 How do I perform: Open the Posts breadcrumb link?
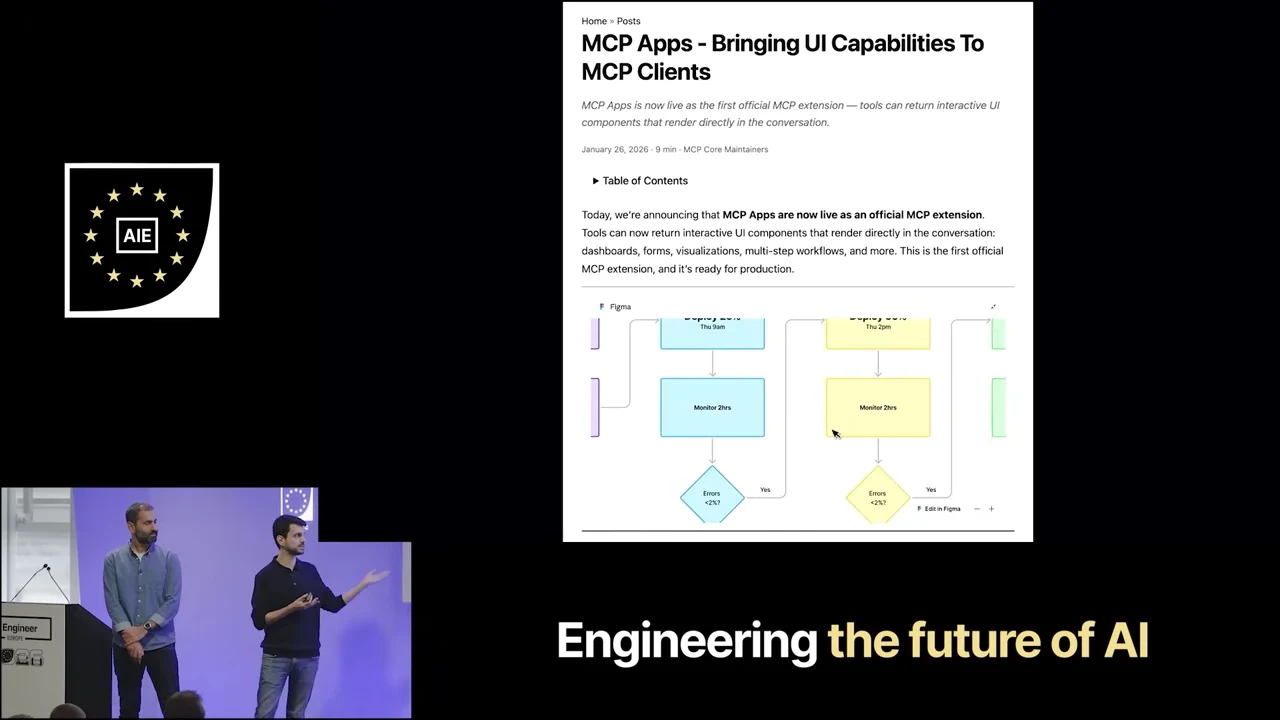coord(628,21)
